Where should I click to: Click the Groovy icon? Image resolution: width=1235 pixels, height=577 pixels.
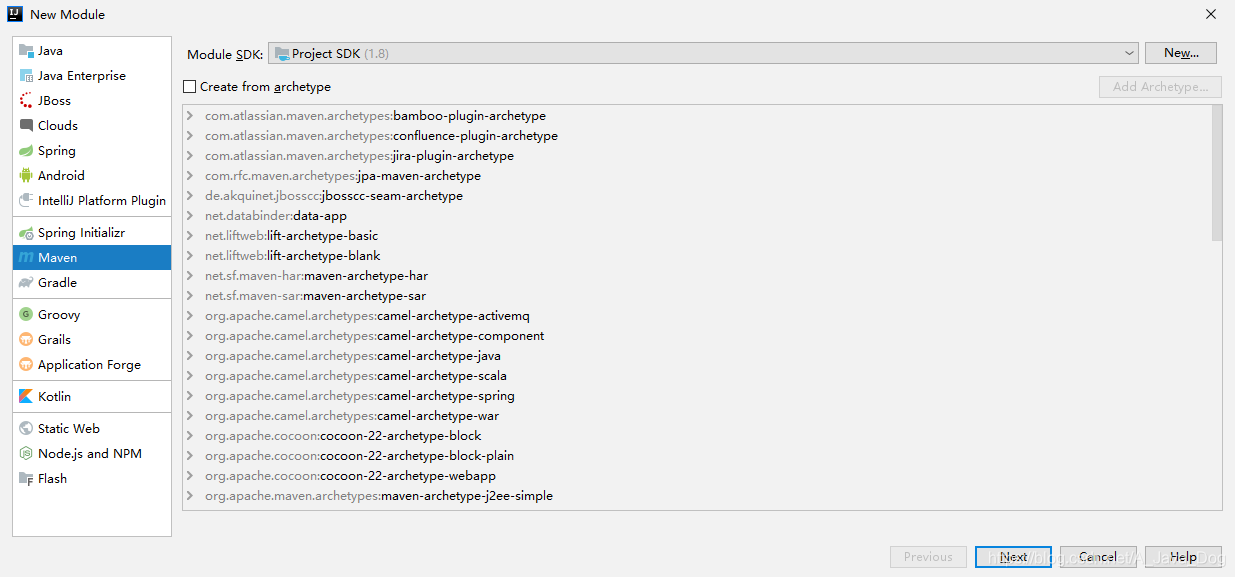[x=26, y=315]
